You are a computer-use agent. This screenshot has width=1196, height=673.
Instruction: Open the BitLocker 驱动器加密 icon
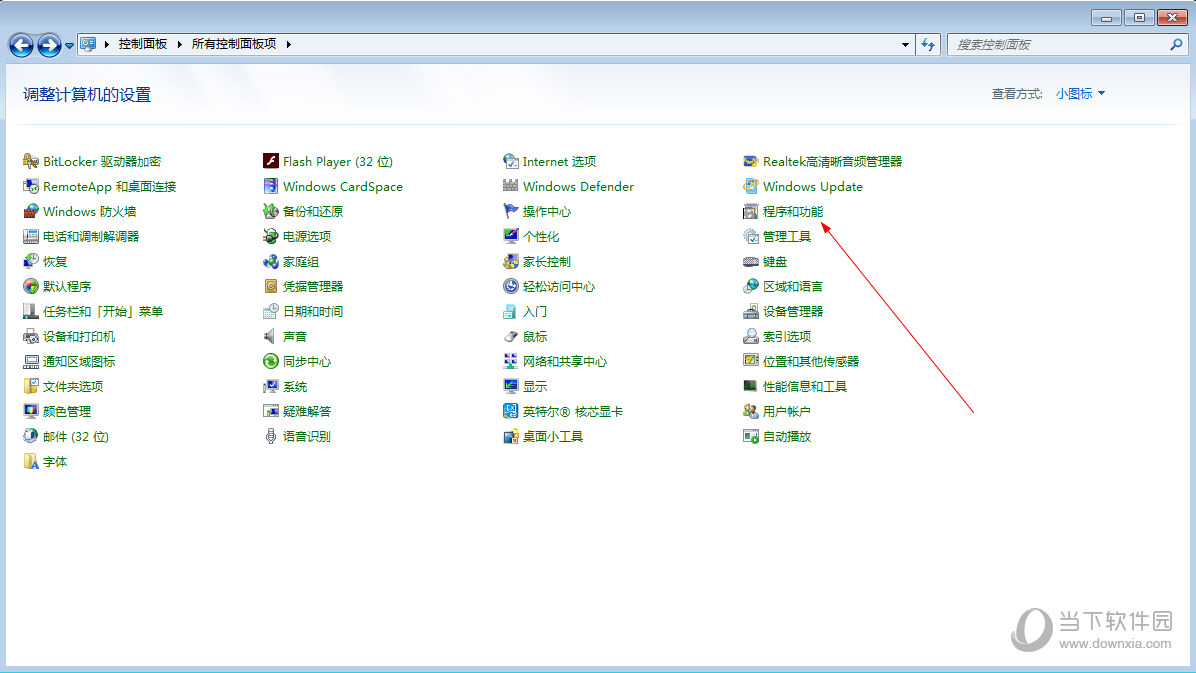point(31,161)
